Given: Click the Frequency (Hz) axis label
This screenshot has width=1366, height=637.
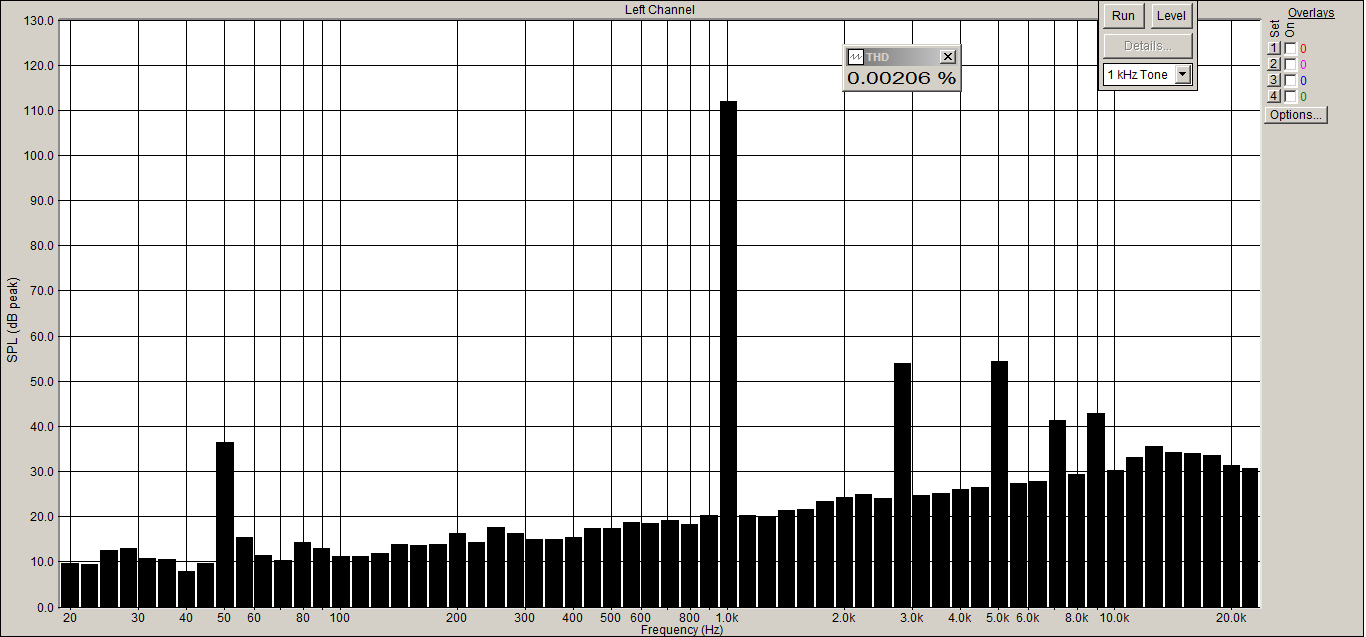Looking at the screenshot, I should coord(683,630).
